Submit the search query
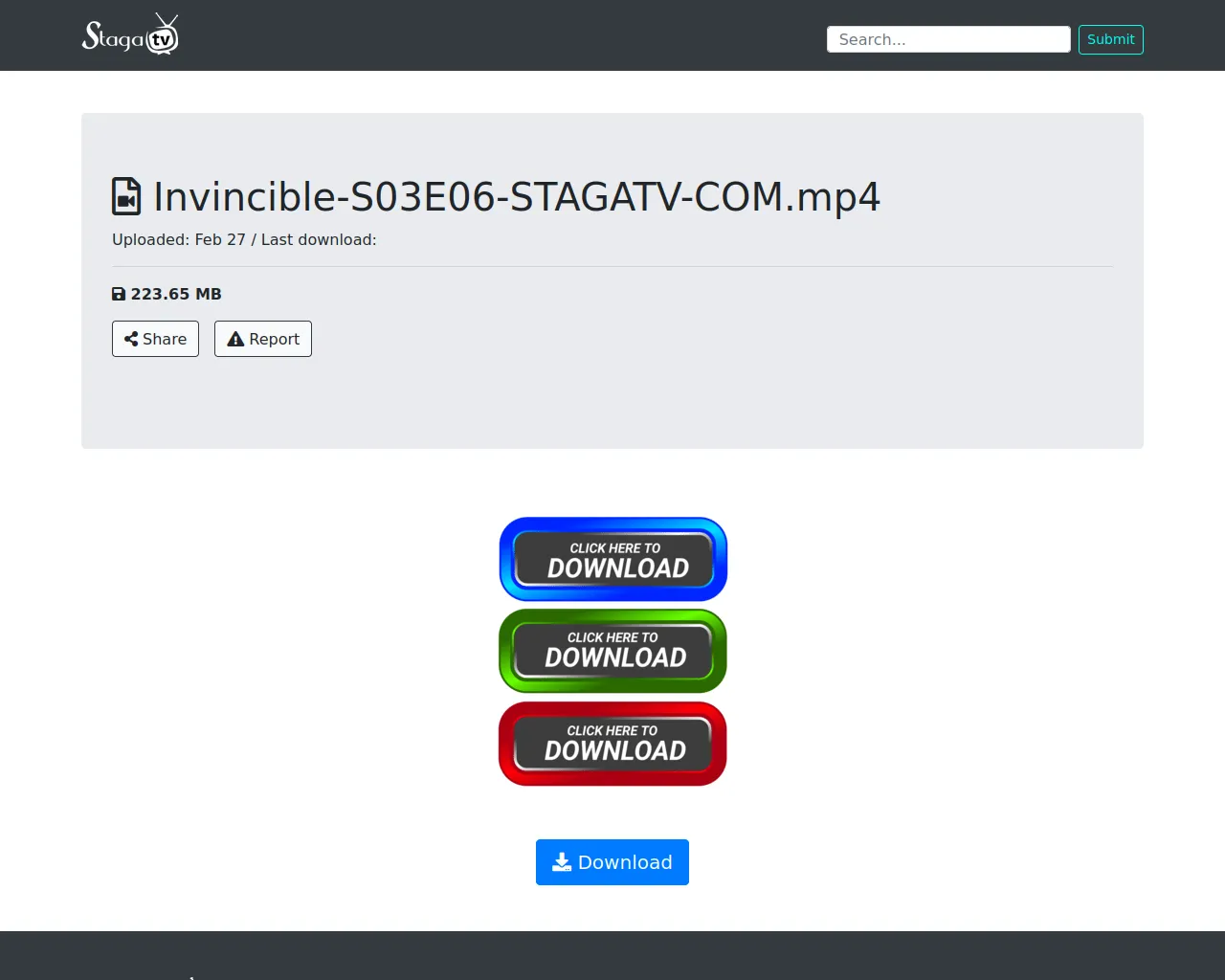Viewport: 1225px width, 980px height. (1111, 39)
